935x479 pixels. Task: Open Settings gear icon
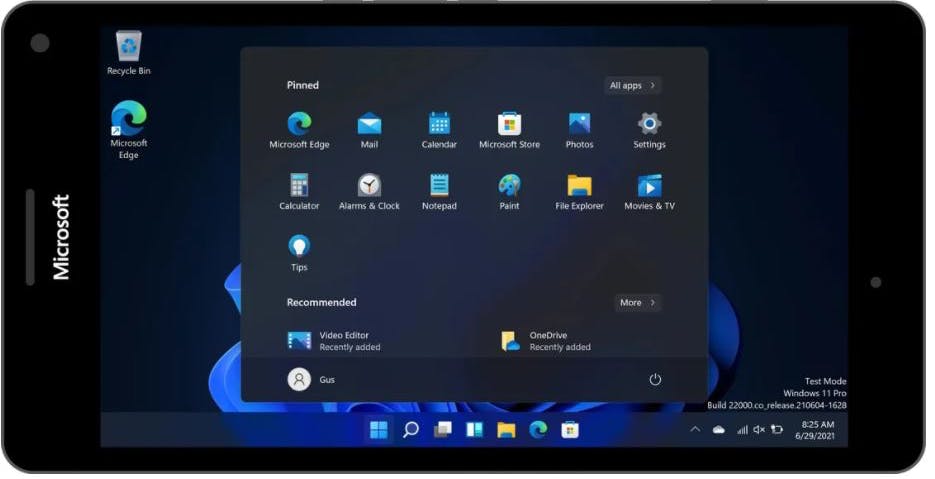click(649, 130)
